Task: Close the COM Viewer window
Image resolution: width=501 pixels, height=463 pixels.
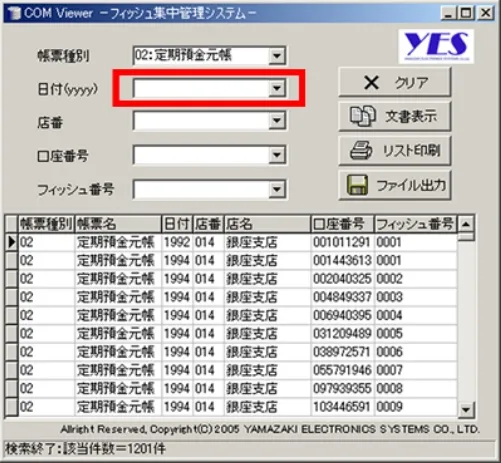Action: pos(486,13)
